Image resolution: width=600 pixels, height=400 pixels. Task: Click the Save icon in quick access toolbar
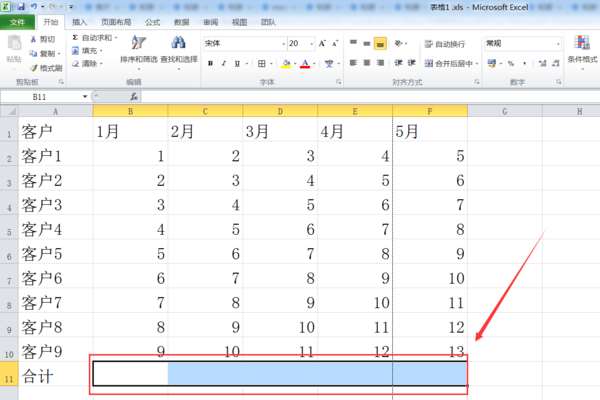click(x=21, y=7)
